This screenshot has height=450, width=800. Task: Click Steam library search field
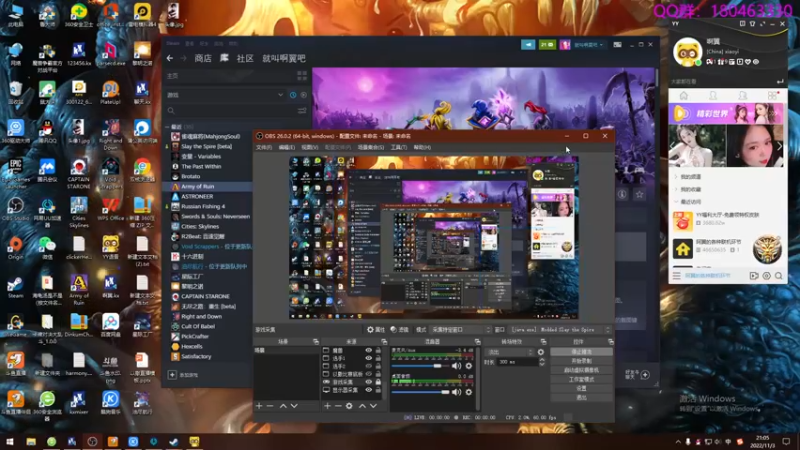(x=230, y=111)
